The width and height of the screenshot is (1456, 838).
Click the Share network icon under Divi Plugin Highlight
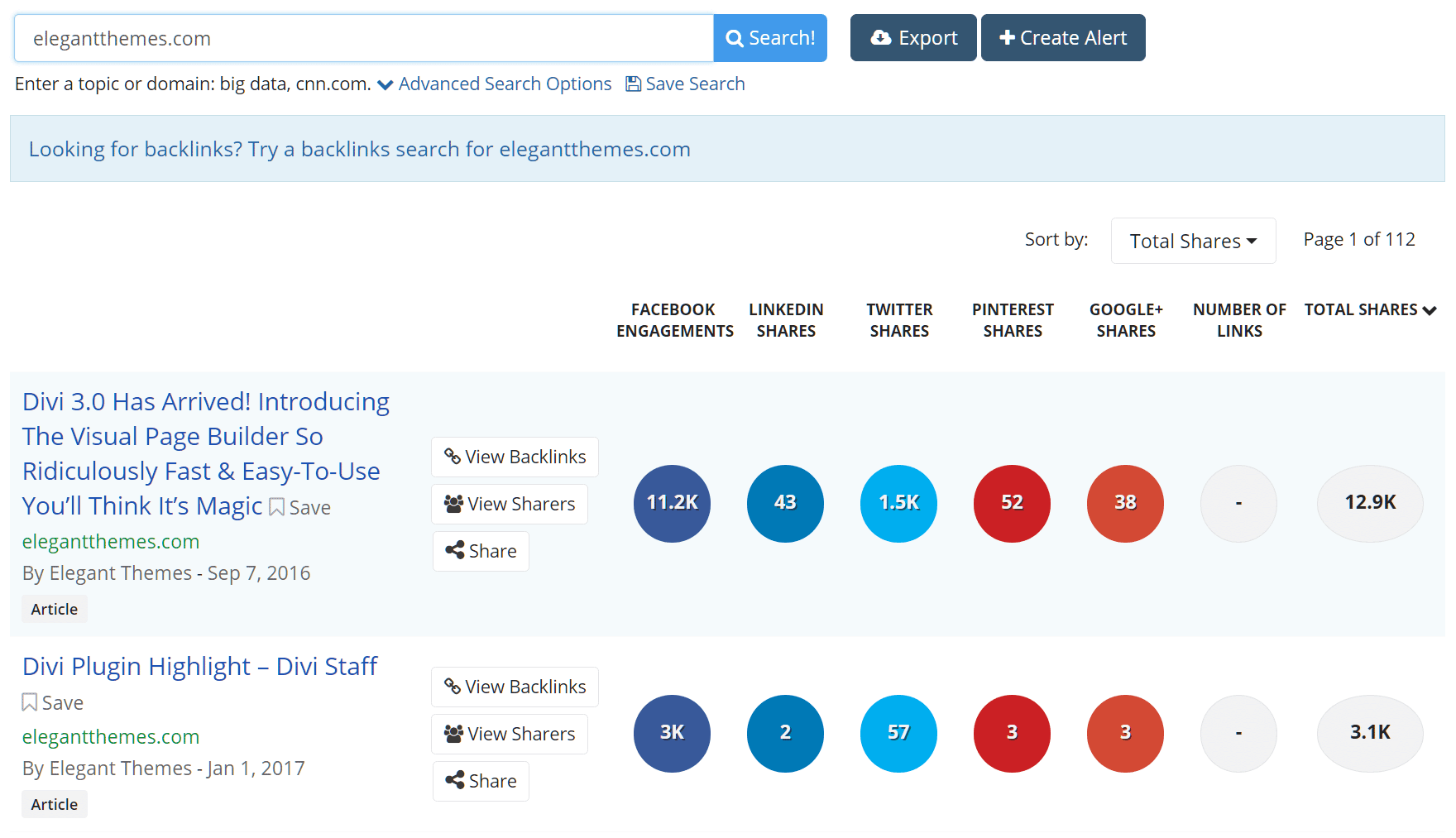pos(456,780)
